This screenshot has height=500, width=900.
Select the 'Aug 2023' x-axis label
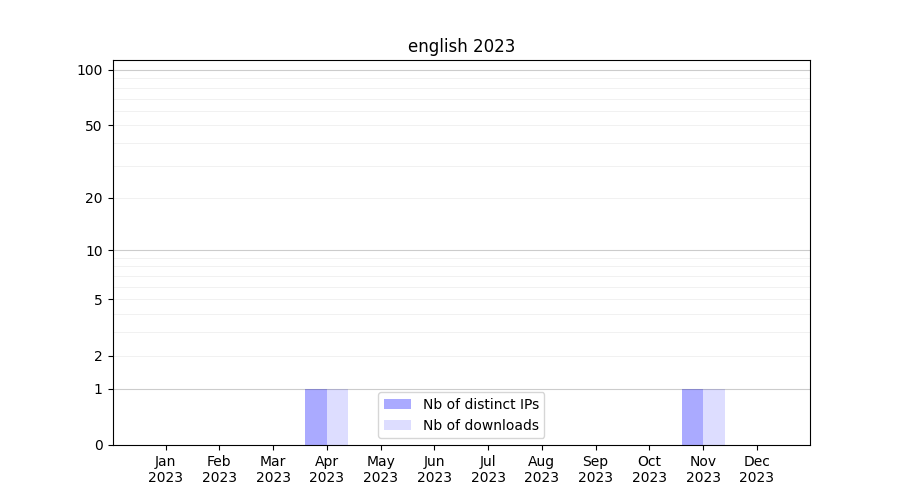tap(542, 469)
